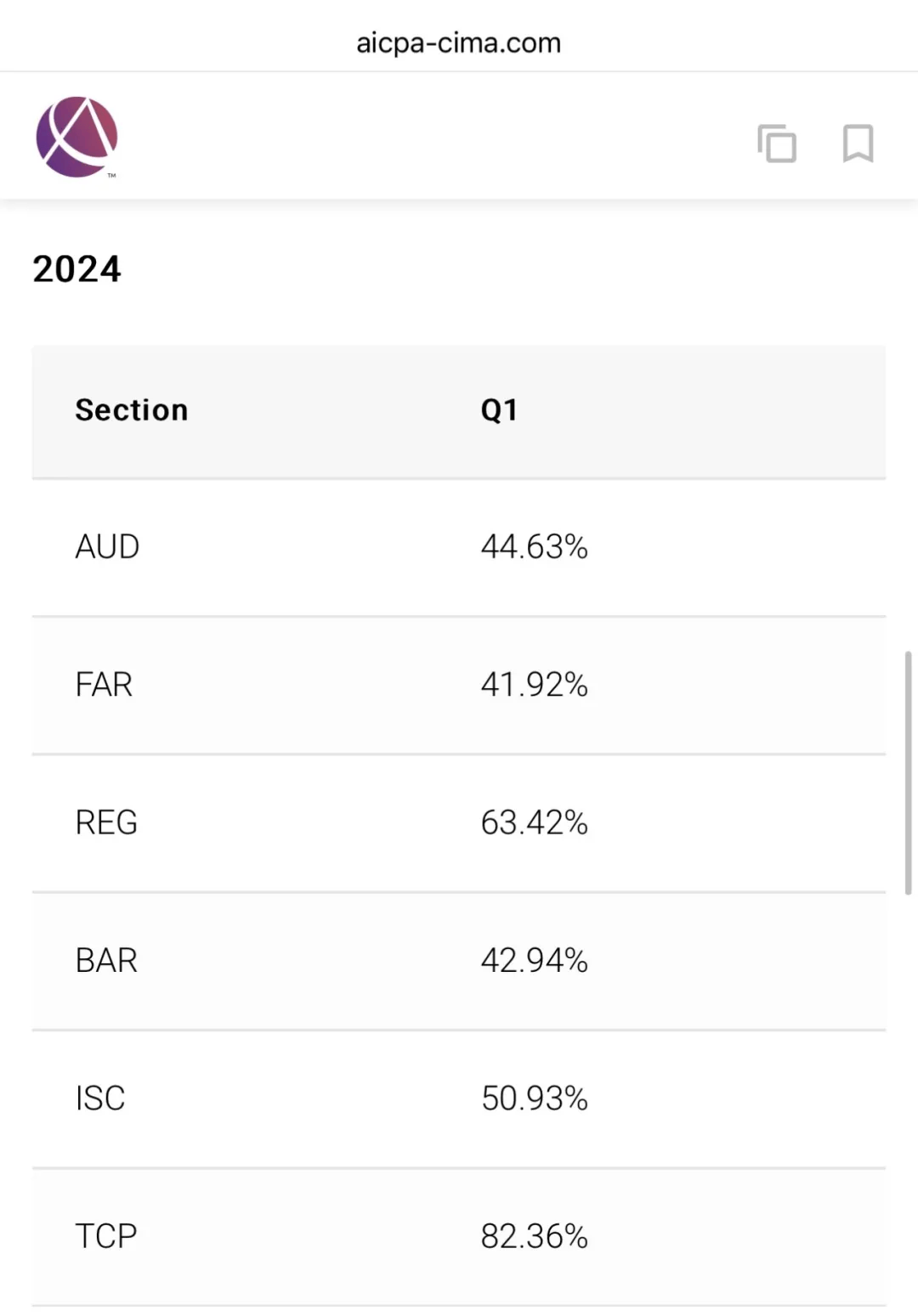Select the Q1 column header
The image size is (918, 1316).
[x=500, y=410]
